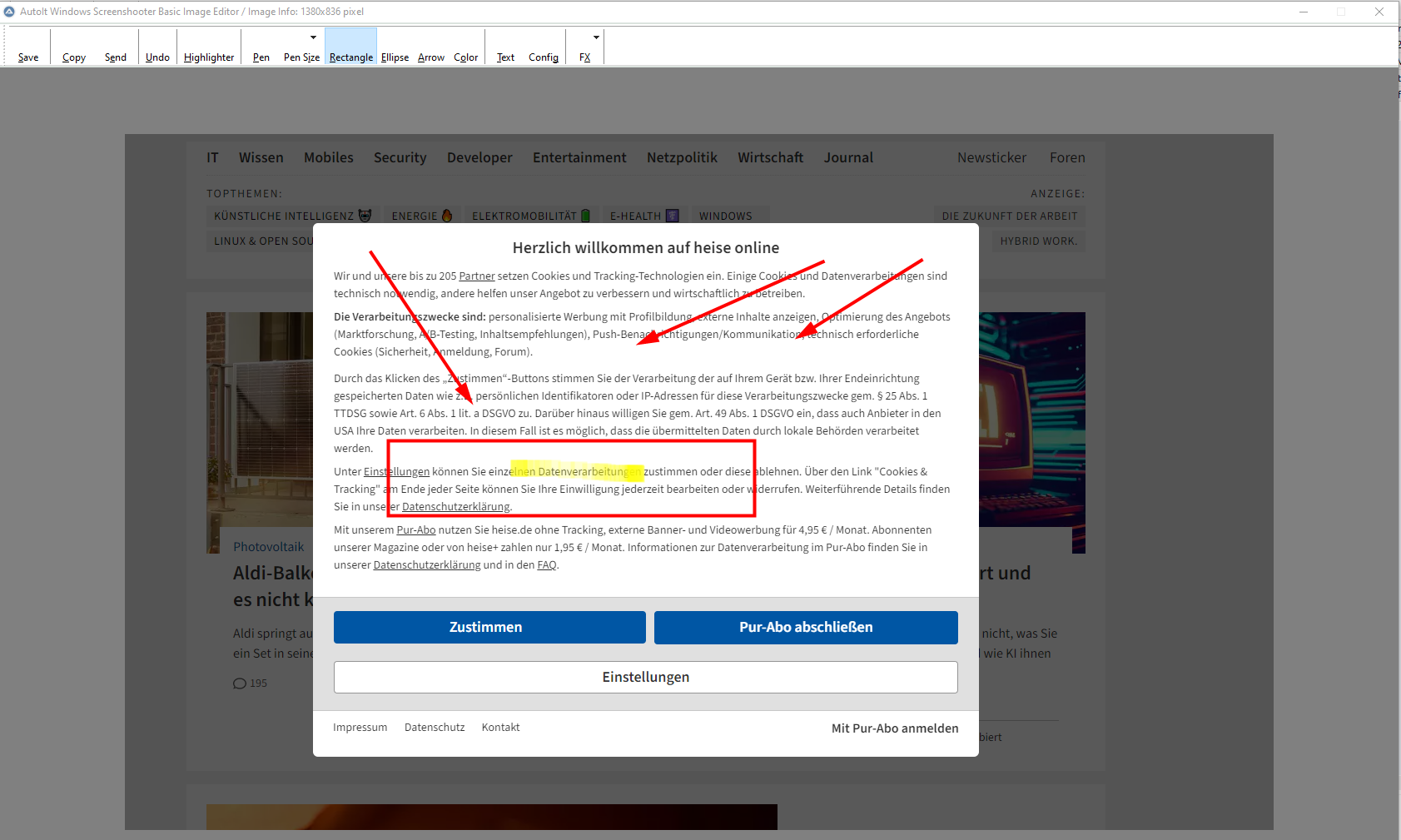Select the Text tool
This screenshot has width=1401, height=840.
click(505, 57)
